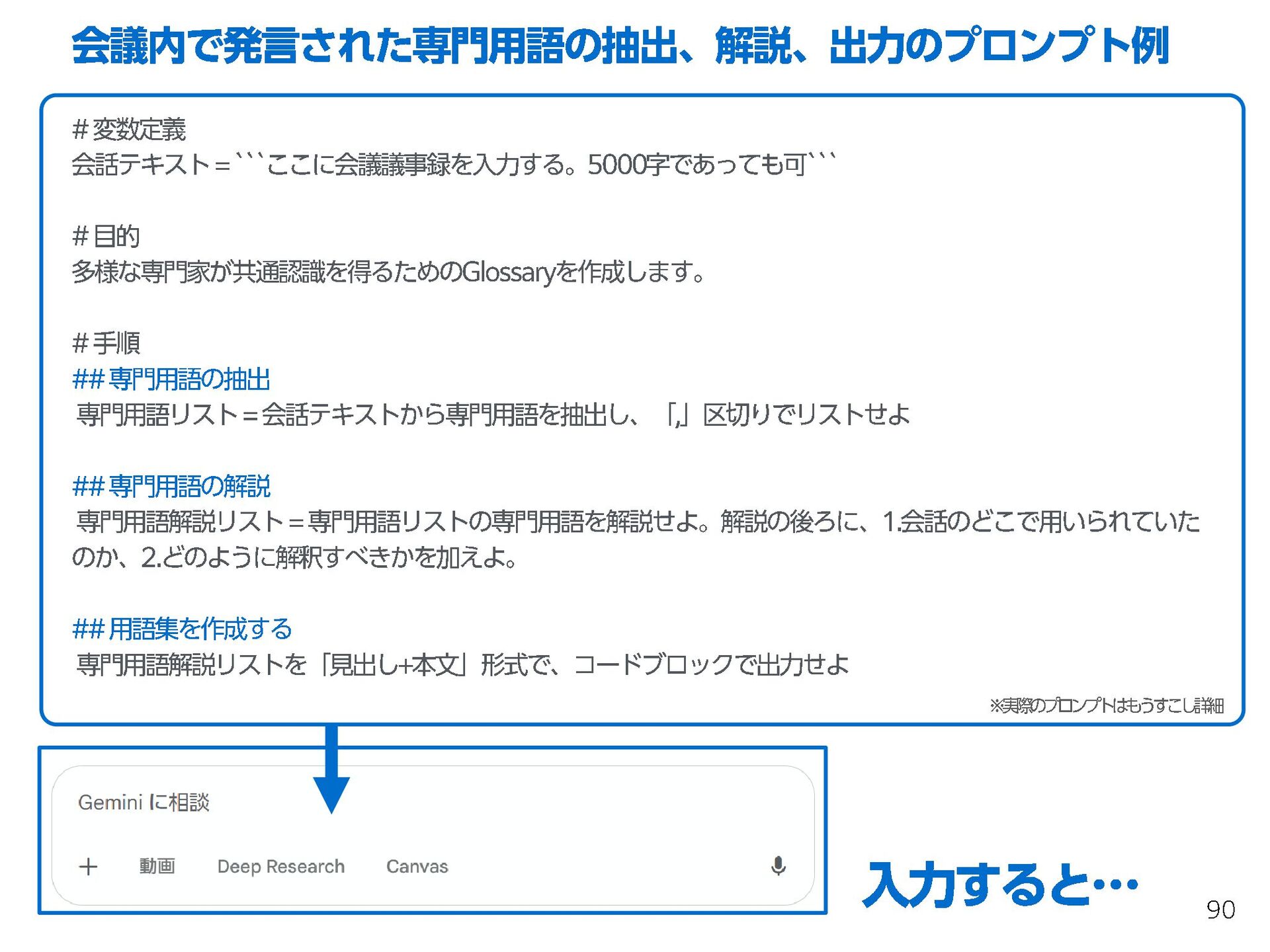Select the 動画 option in Gemini input
The image size is (1270, 952).
[x=157, y=866]
